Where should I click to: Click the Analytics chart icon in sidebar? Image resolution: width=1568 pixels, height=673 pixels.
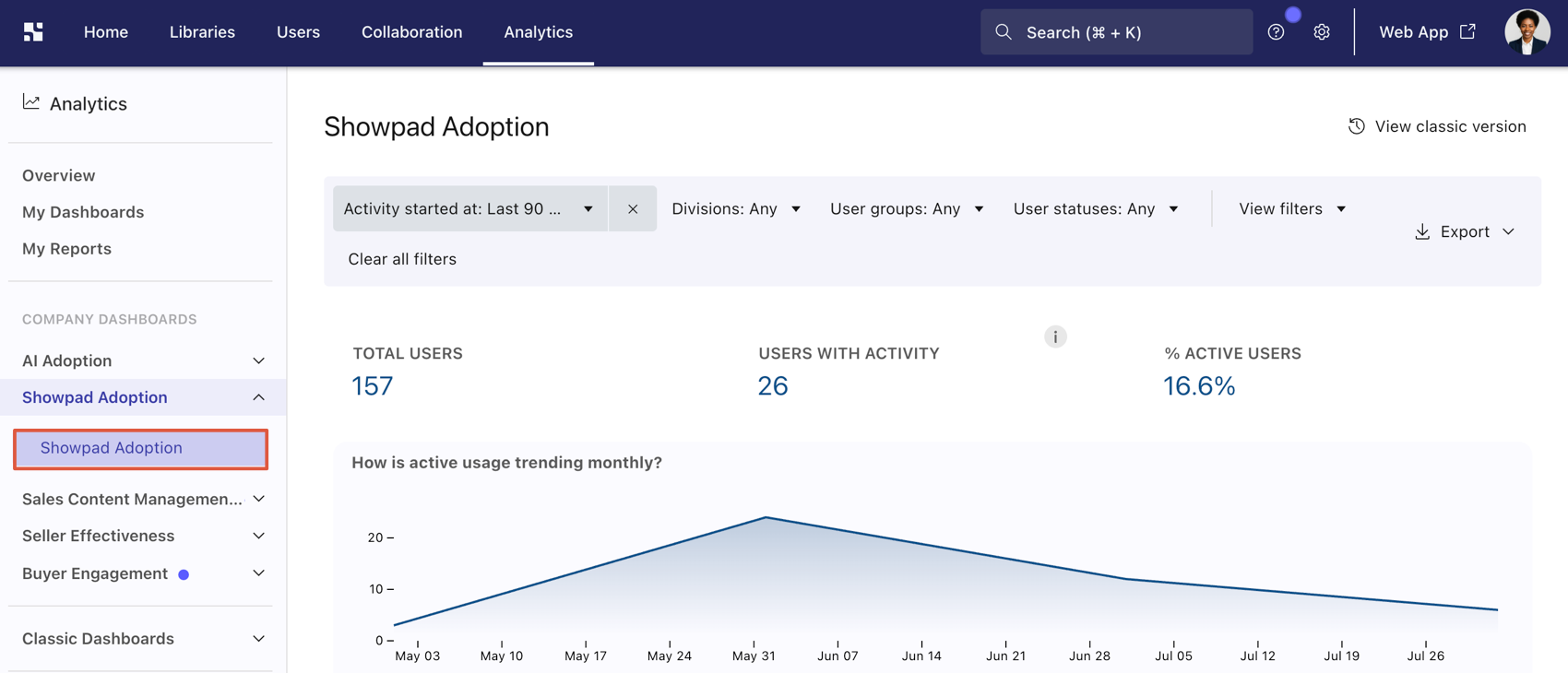(31, 102)
